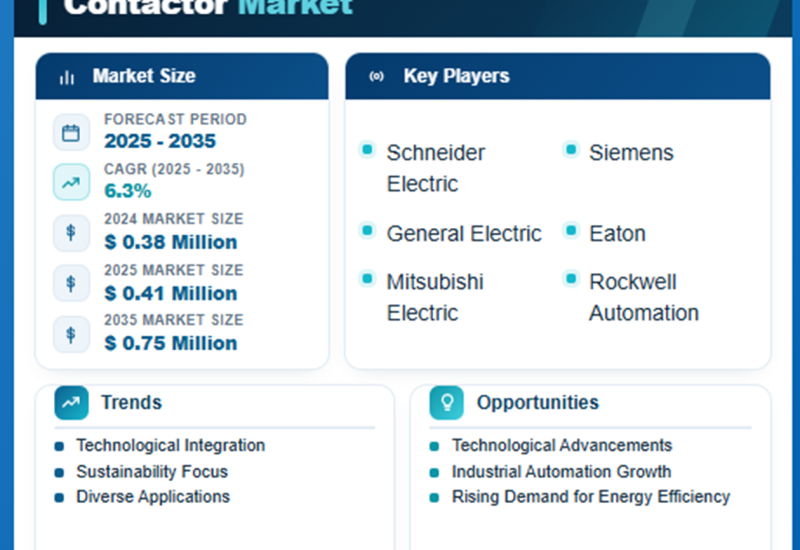The height and width of the screenshot is (550, 800).
Task: Click the bullet icon next to Eaton
Action: click(x=571, y=230)
